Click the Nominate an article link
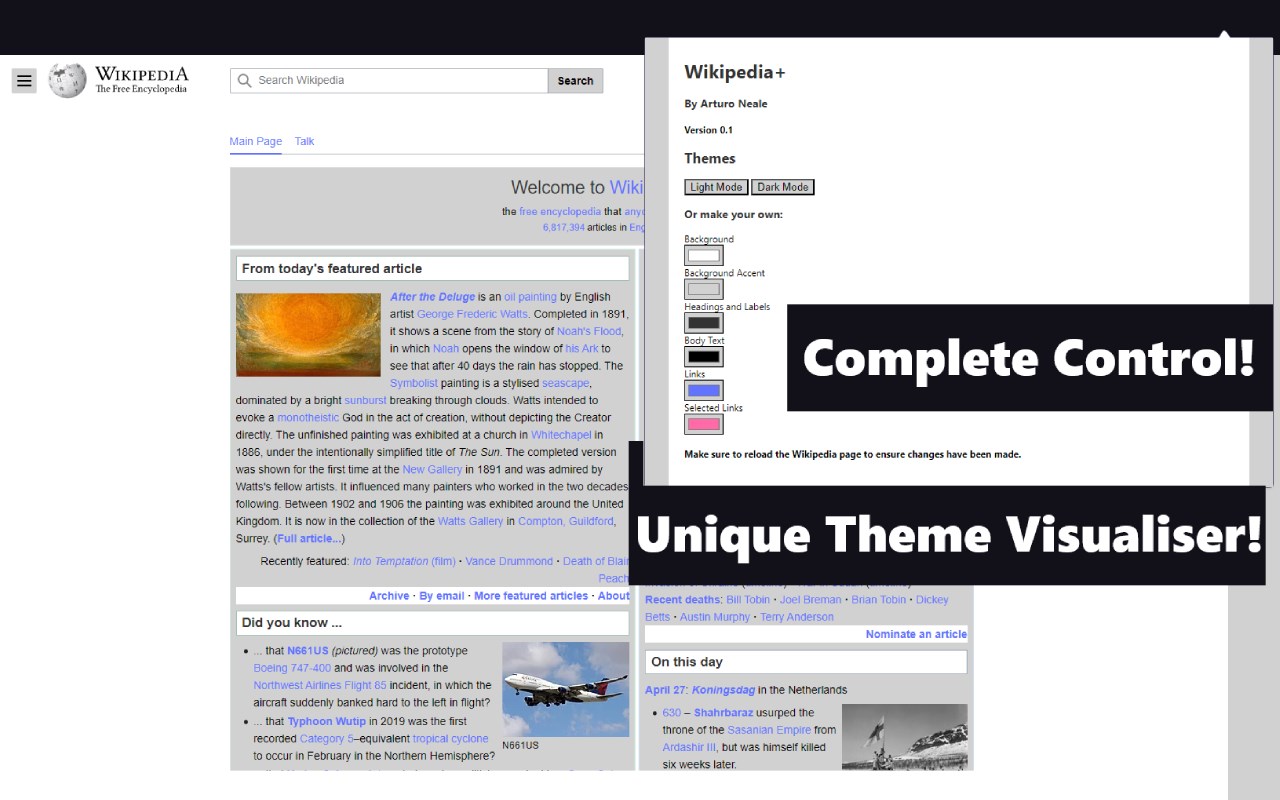This screenshot has width=1280, height=800. click(916, 634)
